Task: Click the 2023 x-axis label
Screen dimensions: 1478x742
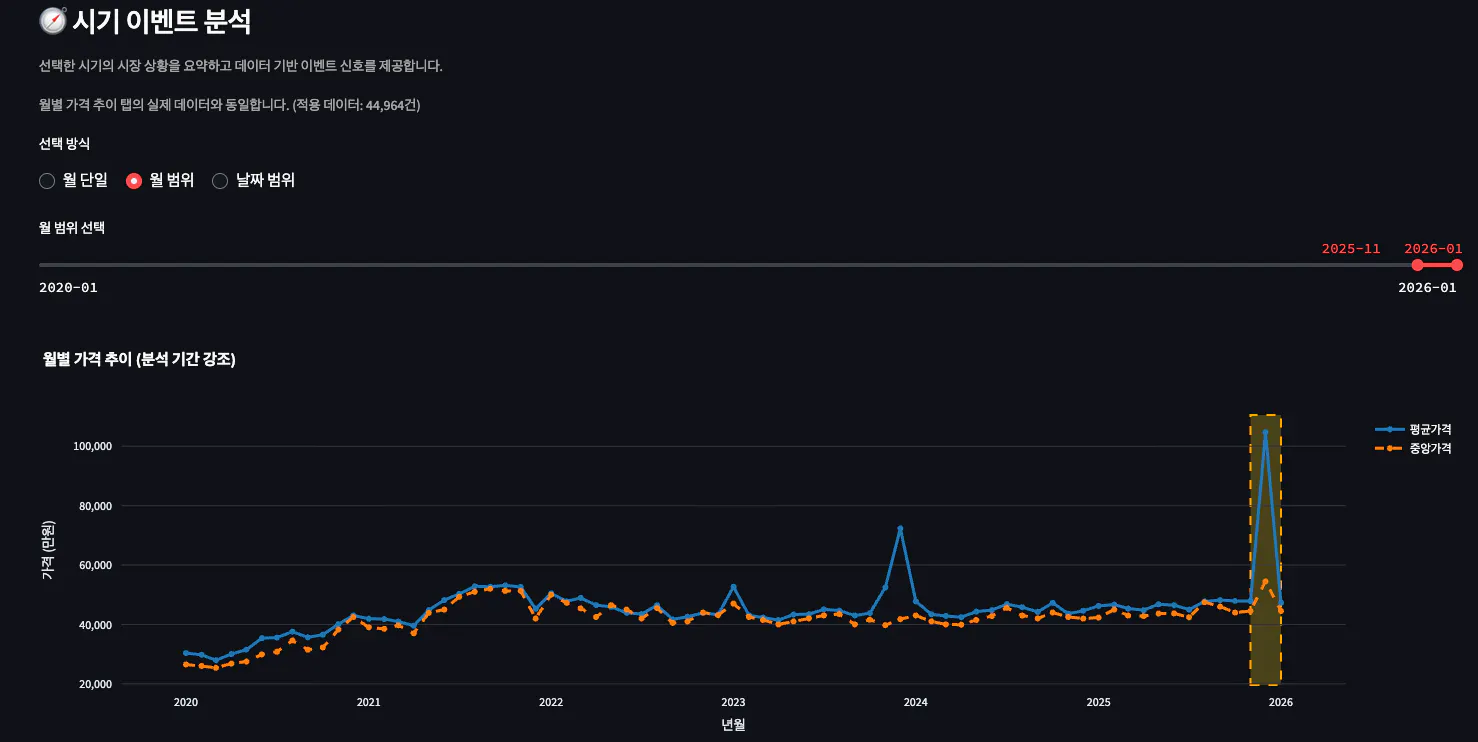Action: click(x=733, y=702)
